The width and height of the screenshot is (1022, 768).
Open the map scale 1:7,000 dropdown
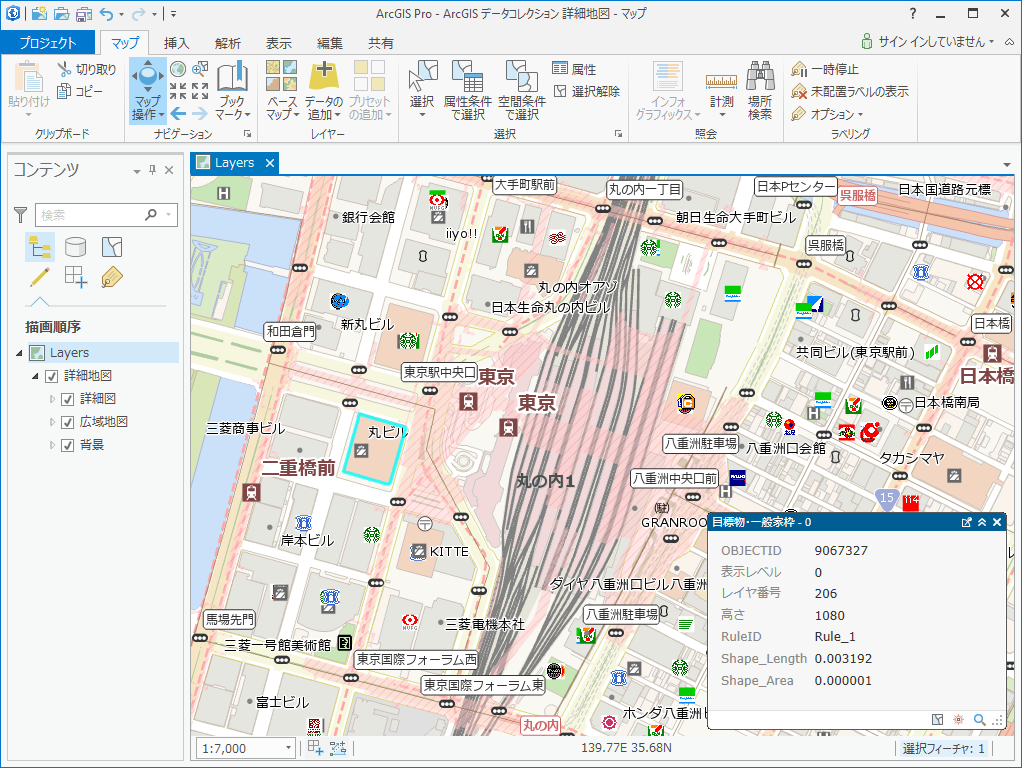click(287, 748)
